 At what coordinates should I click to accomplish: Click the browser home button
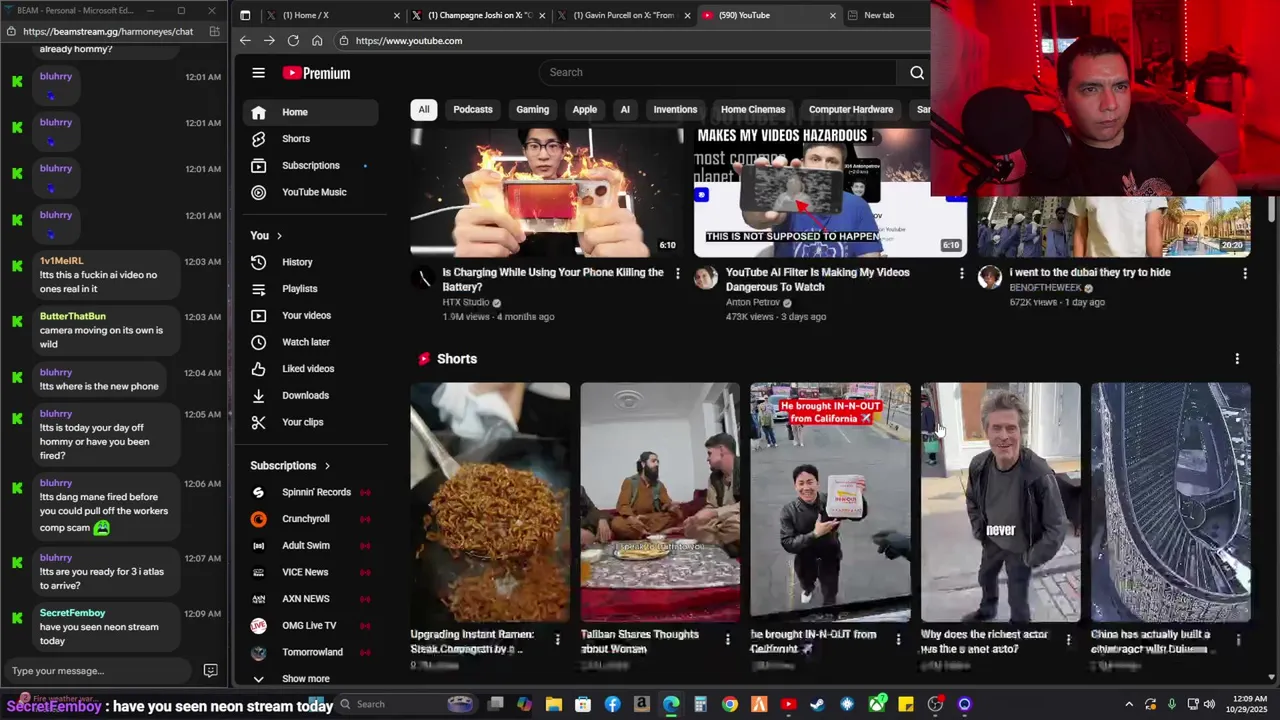click(317, 41)
